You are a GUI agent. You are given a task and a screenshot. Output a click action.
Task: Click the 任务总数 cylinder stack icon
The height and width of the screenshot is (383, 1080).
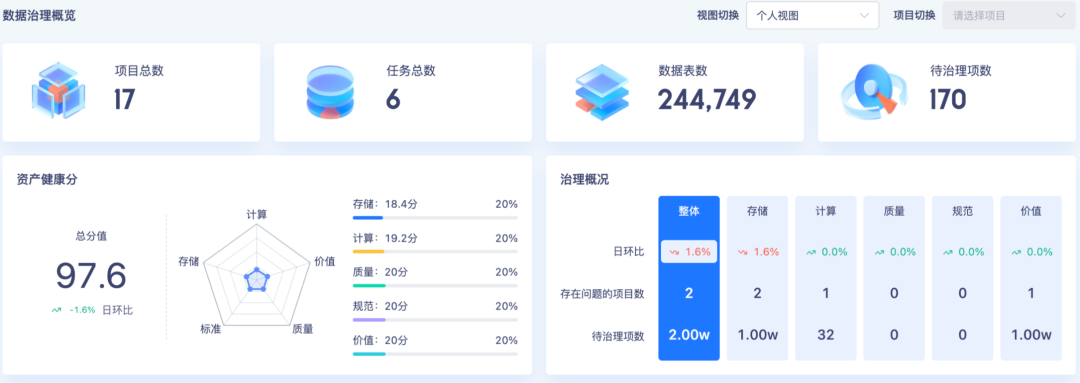[x=329, y=92]
